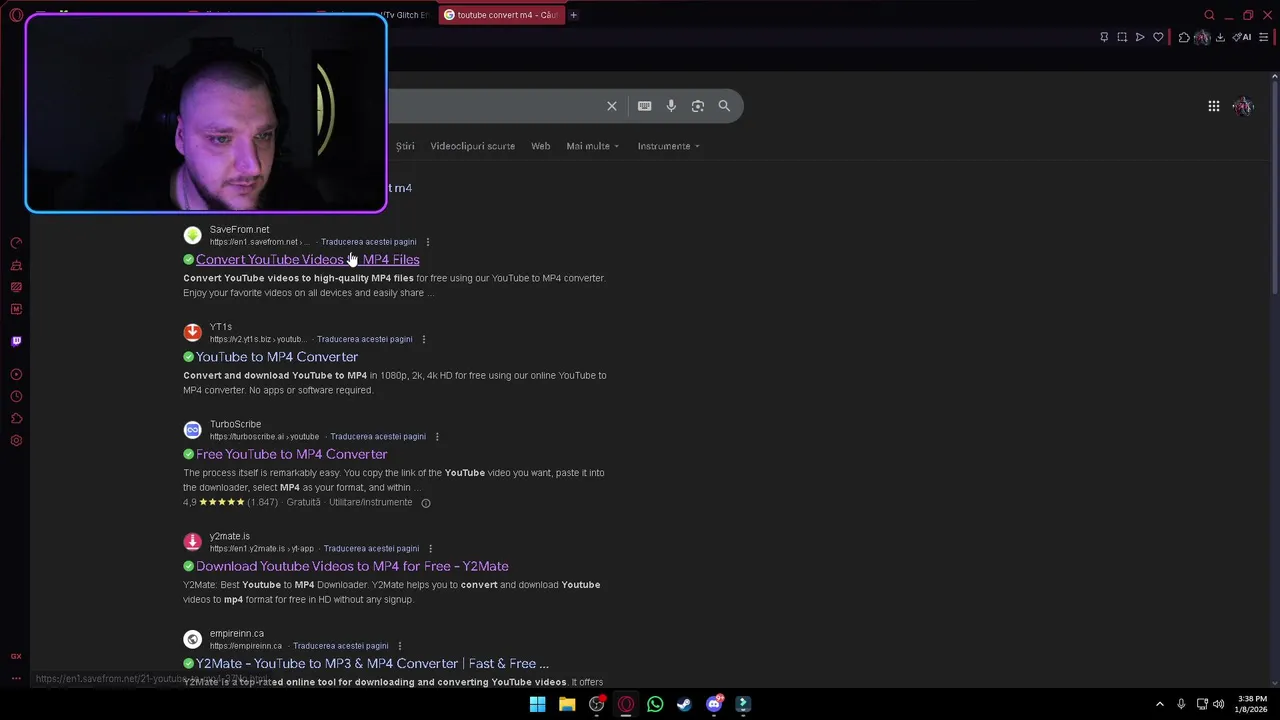Image resolution: width=1280 pixels, height=720 pixels.
Task: Open Google account avatar
Action: tap(1244, 106)
